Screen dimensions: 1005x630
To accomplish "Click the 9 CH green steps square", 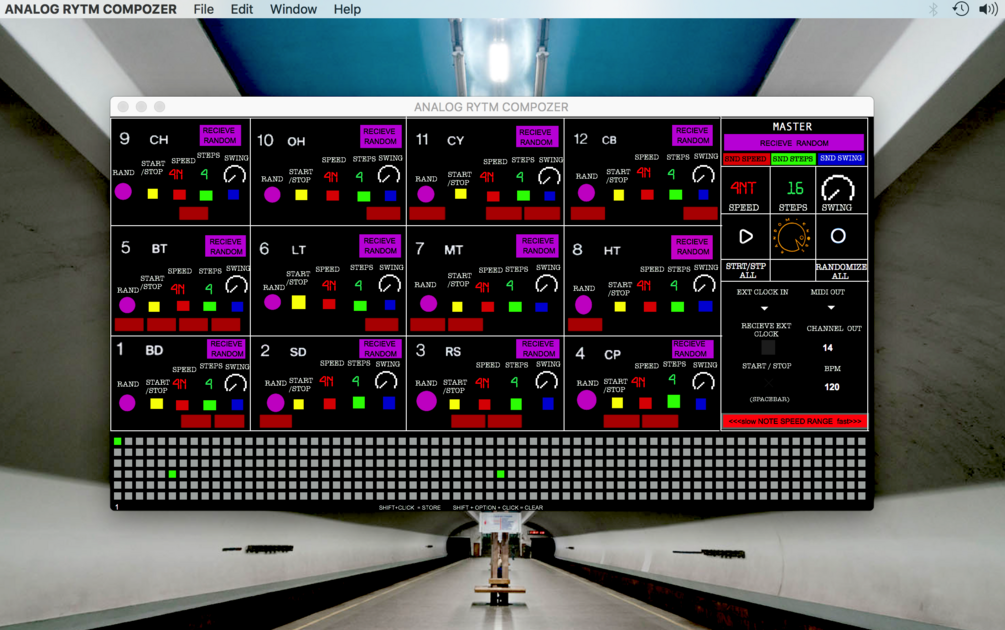I will (x=206, y=195).
